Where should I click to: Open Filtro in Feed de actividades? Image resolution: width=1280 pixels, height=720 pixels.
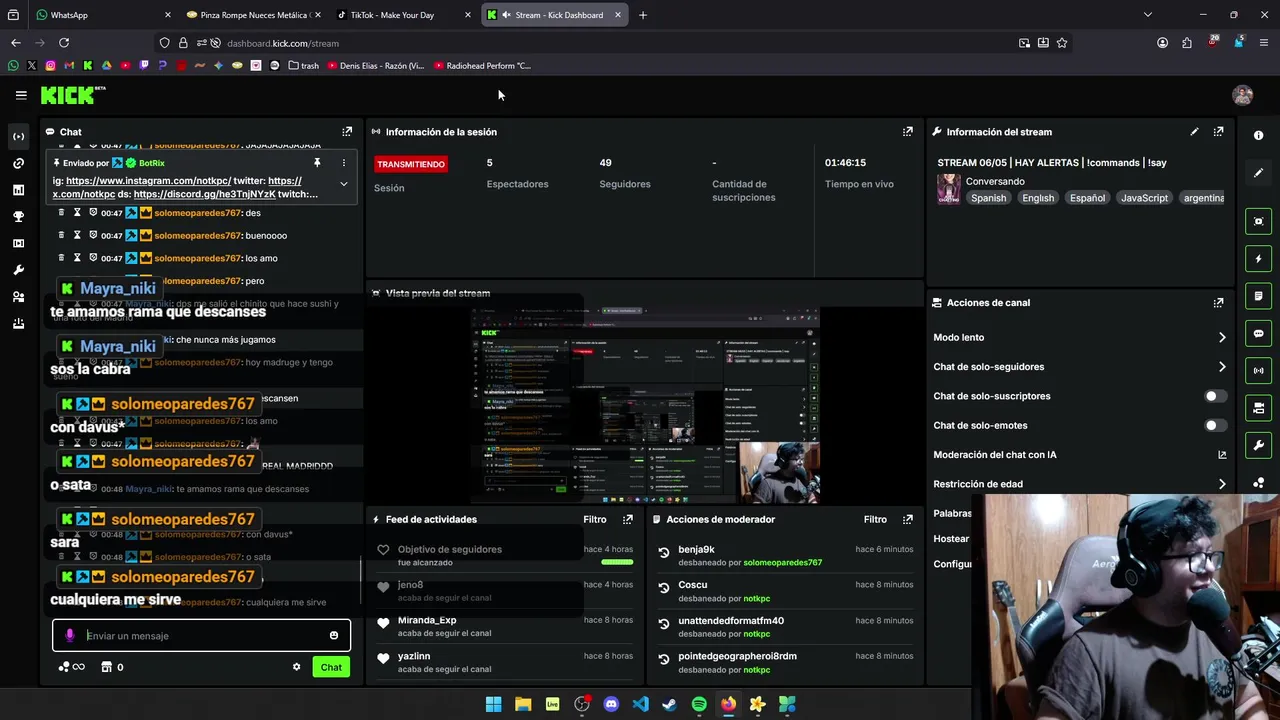[595, 519]
